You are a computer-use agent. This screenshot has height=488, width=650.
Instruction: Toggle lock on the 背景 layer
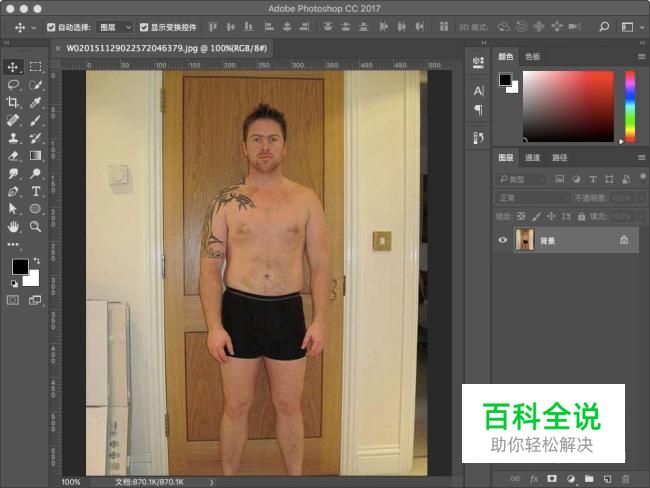623,240
